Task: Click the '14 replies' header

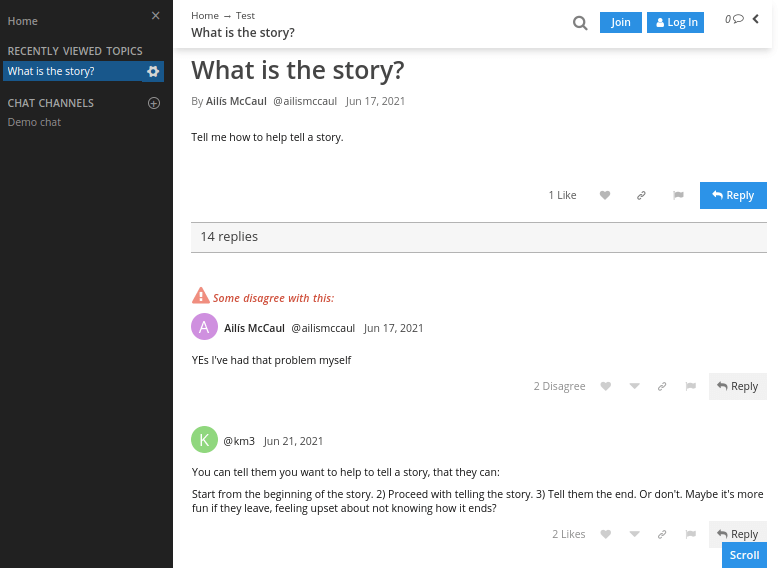Action: pos(229,237)
